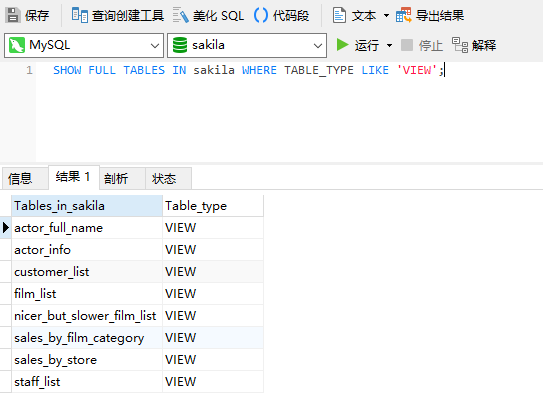The width and height of the screenshot is (543, 398).
Task: Open the Query Builder tool icon
Action: click(x=79, y=15)
